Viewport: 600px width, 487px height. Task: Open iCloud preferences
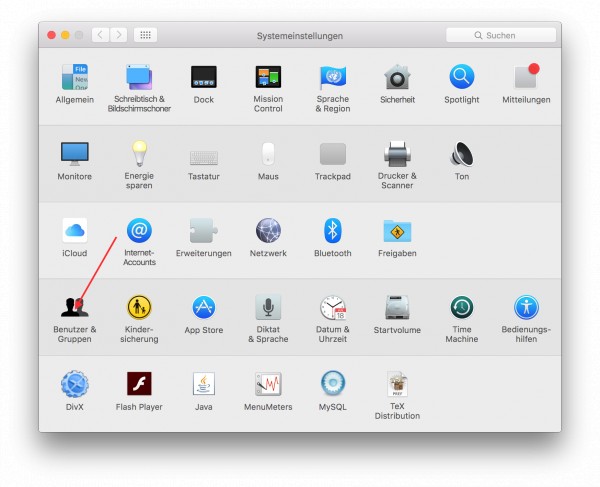coord(75,230)
